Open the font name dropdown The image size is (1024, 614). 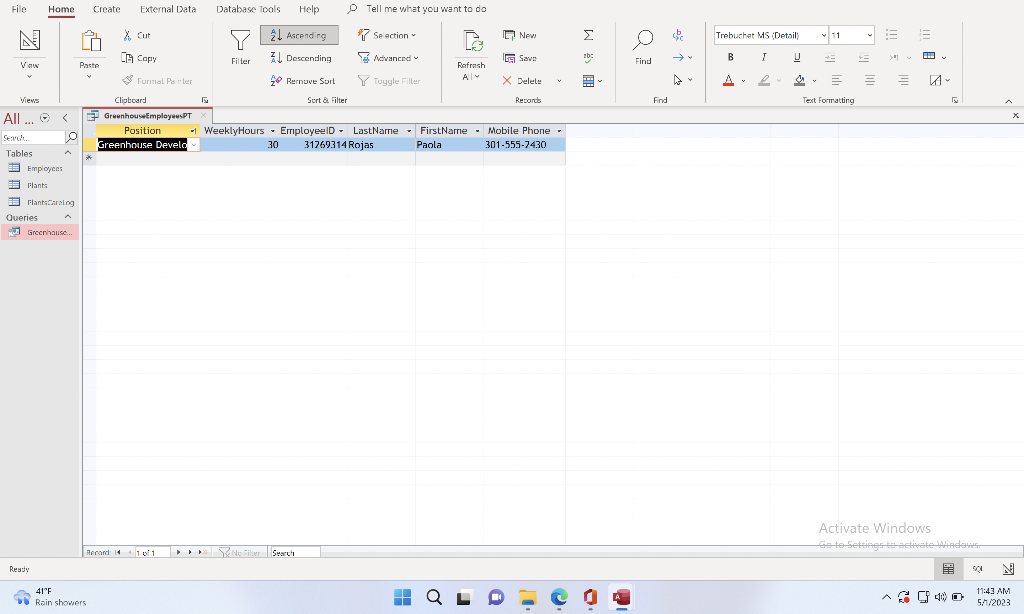point(824,35)
